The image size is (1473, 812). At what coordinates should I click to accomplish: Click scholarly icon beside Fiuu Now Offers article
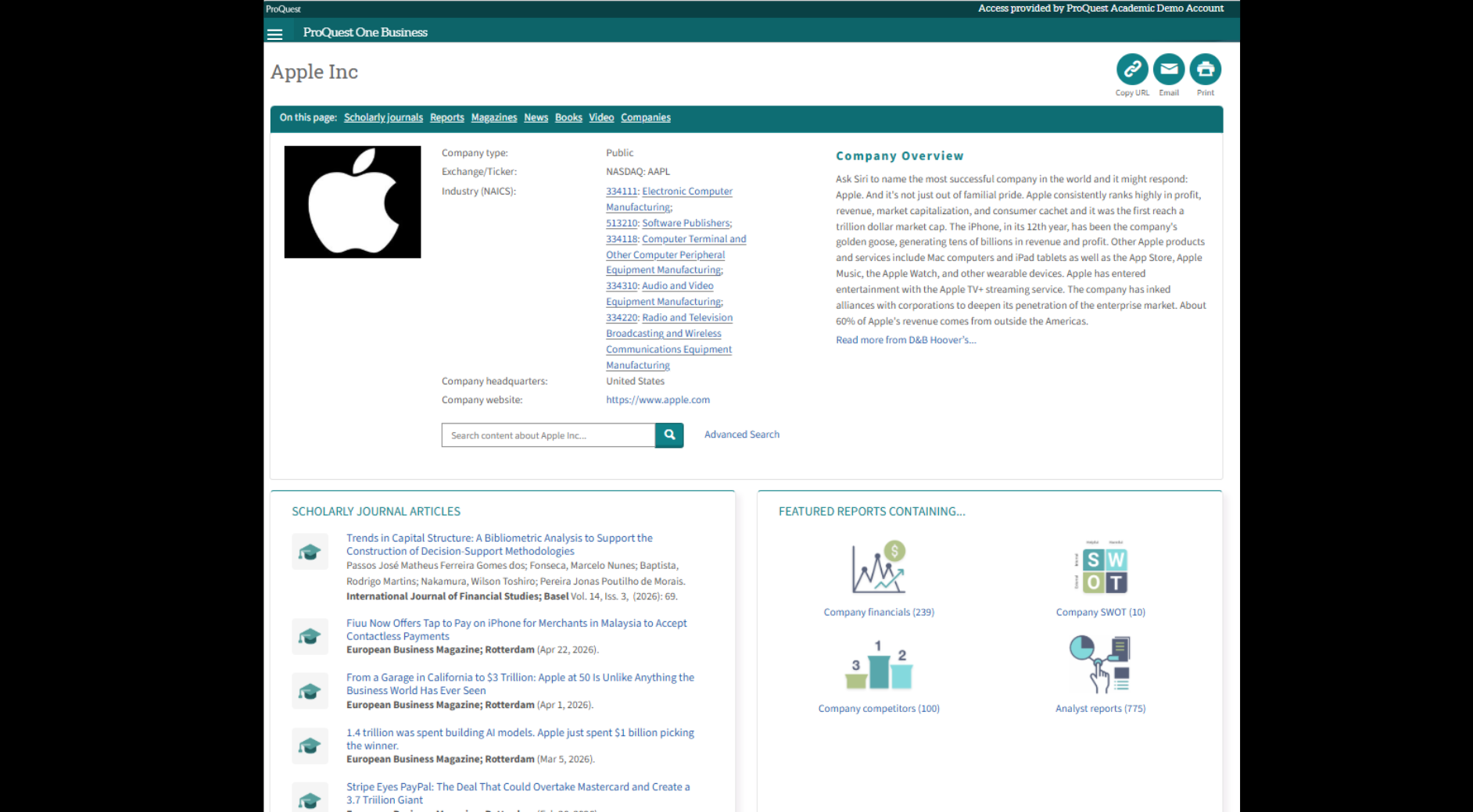click(310, 636)
